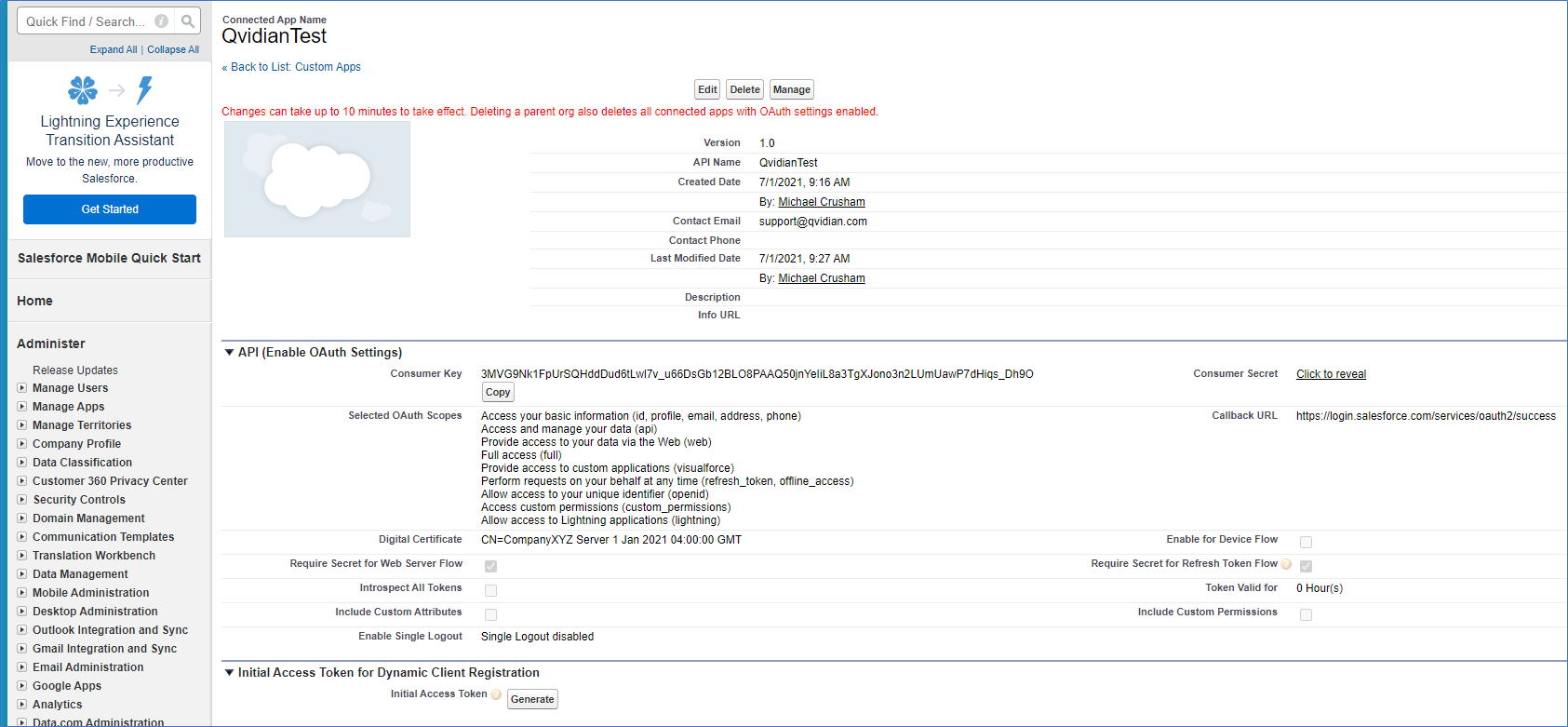The width and height of the screenshot is (1568, 727).
Task: Generate an Initial Access Token
Action: [x=532, y=699]
